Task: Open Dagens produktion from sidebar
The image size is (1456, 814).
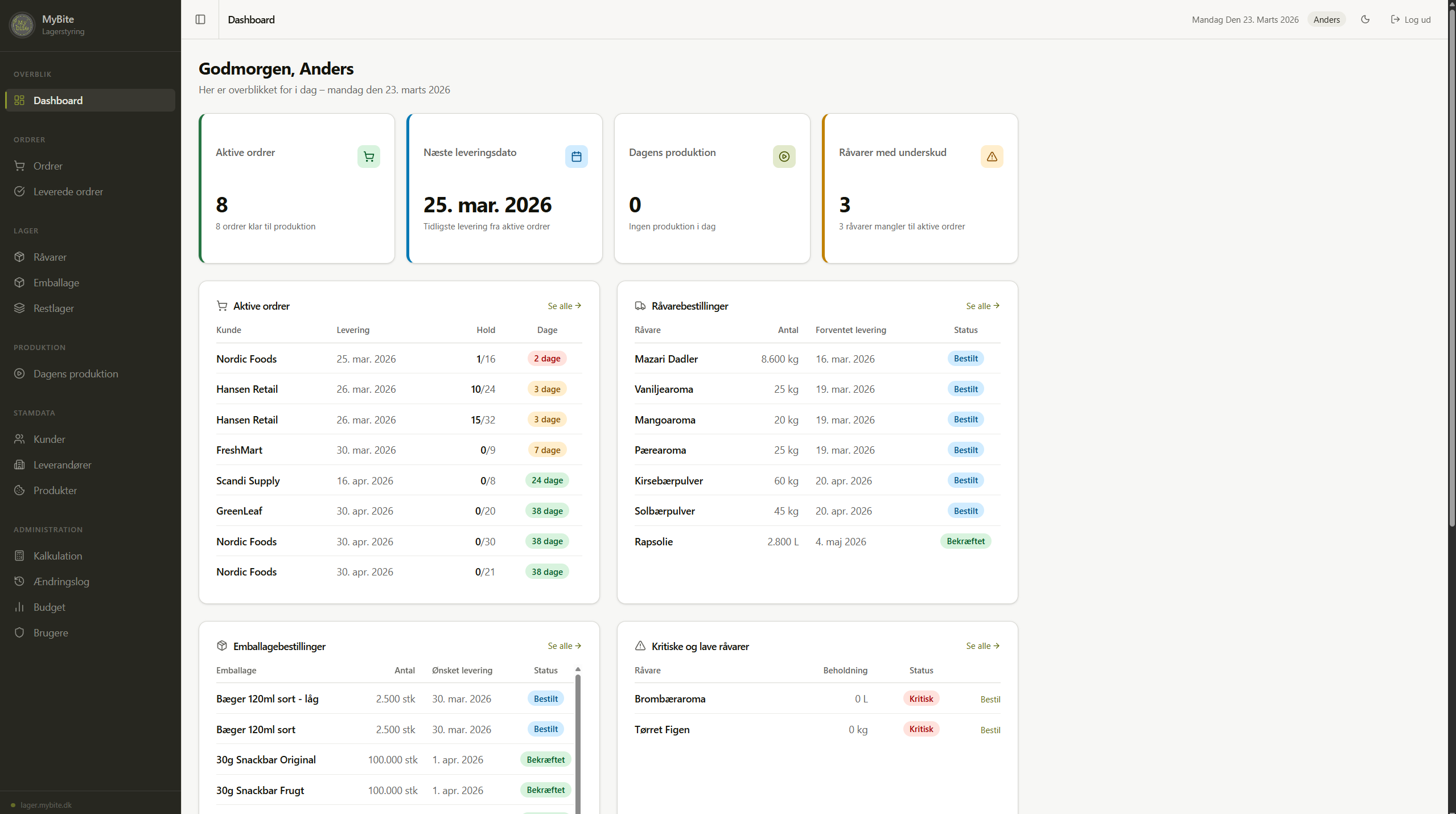Action: (x=76, y=373)
